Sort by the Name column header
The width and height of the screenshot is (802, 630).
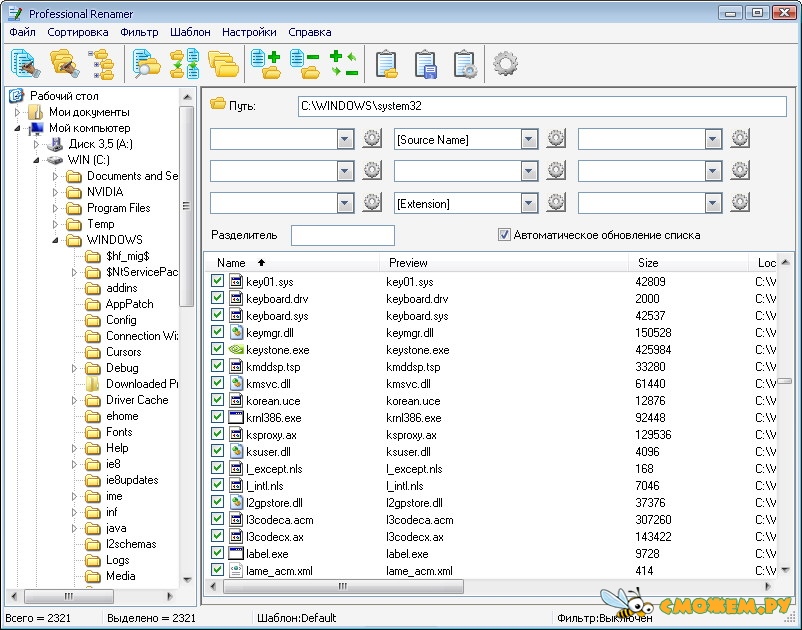coord(293,262)
